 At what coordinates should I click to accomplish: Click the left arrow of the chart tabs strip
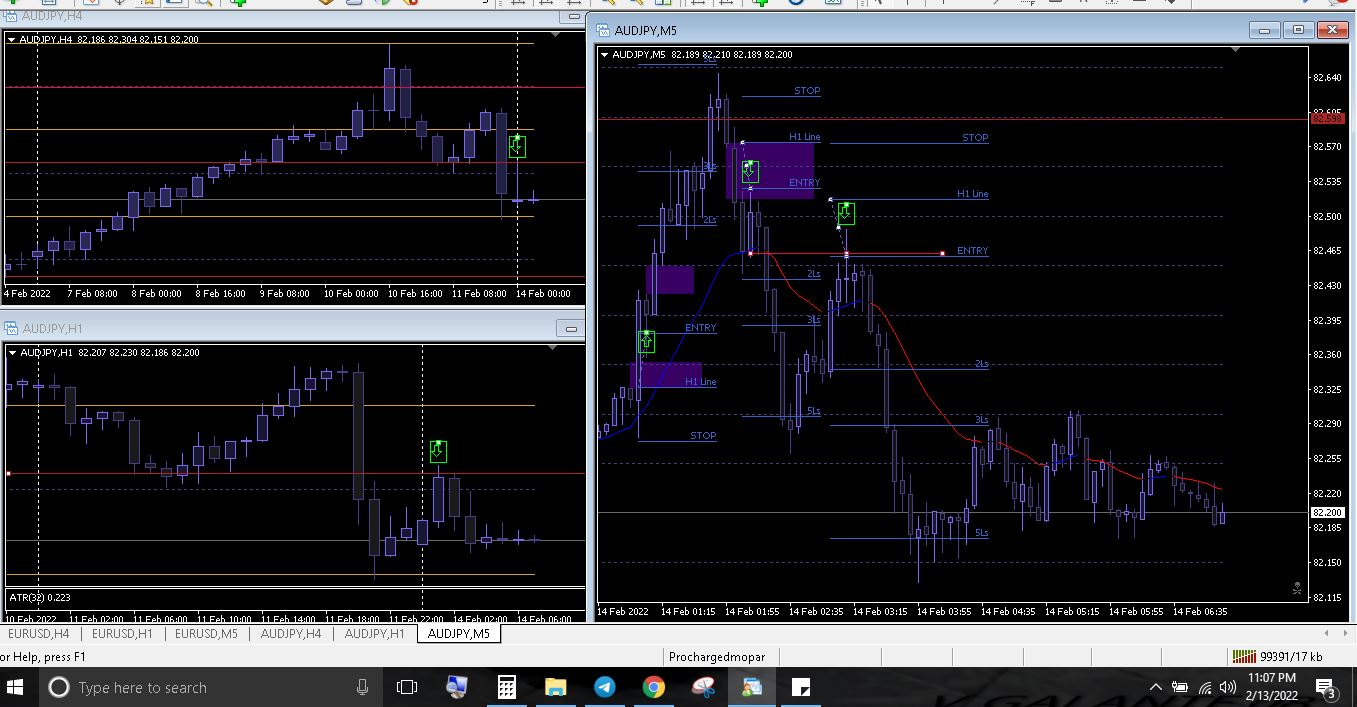[1327, 633]
